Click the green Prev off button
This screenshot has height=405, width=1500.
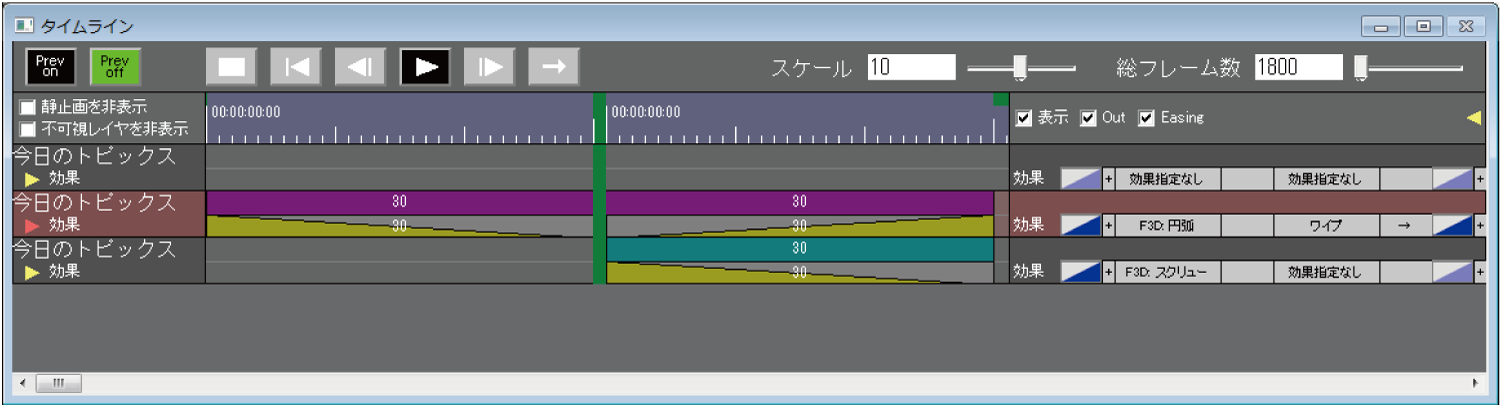115,66
